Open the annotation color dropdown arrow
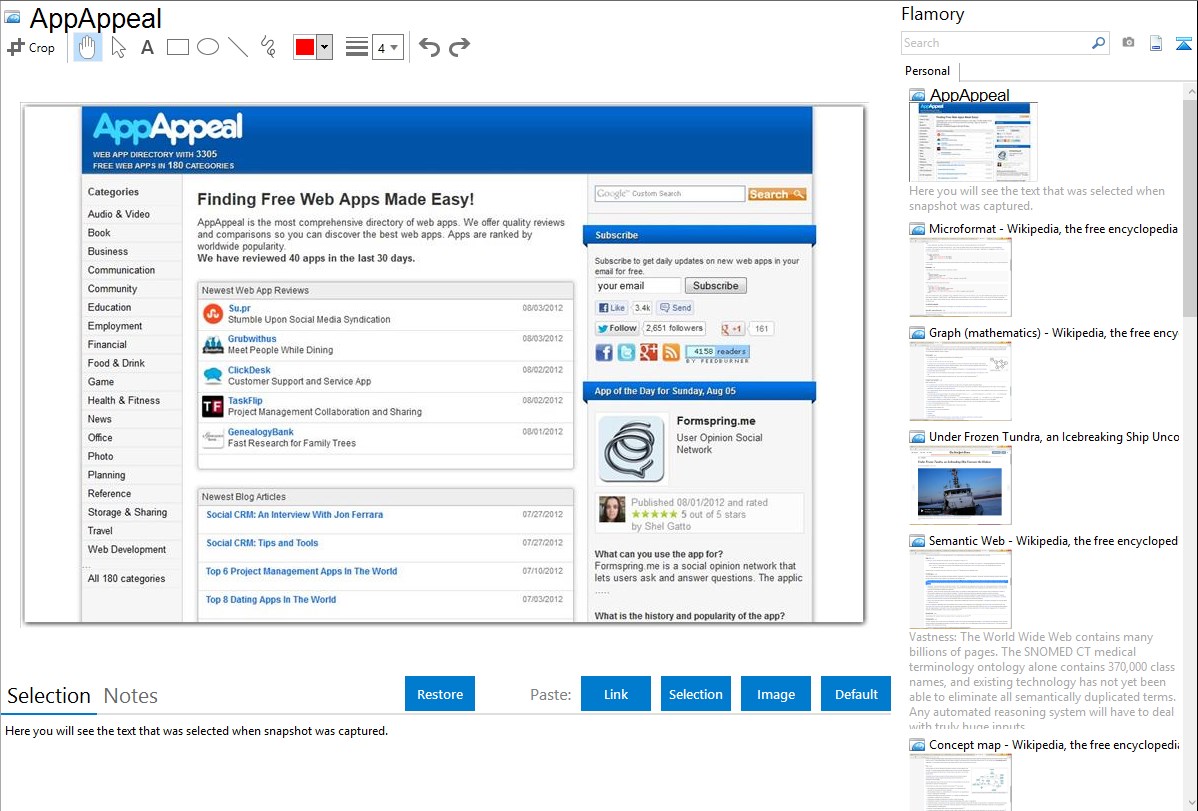 [324, 47]
